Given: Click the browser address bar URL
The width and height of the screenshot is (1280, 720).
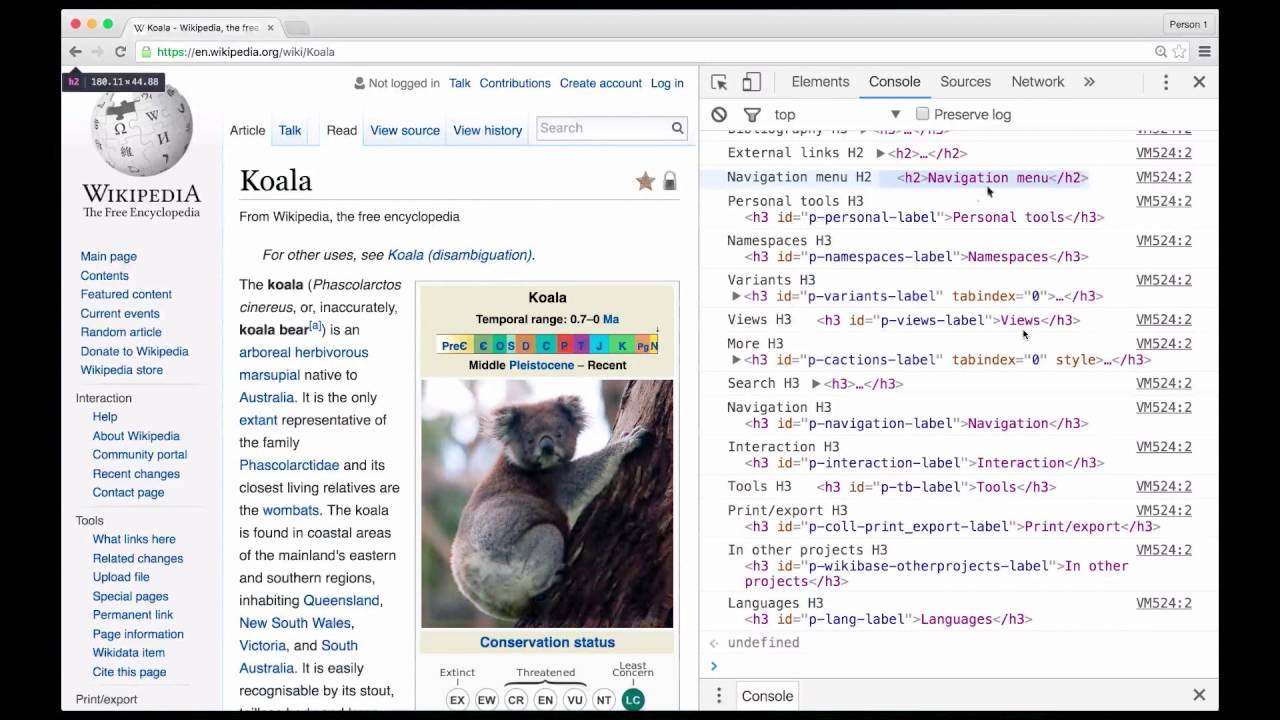Looking at the screenshot, I should tap(246, 52).
